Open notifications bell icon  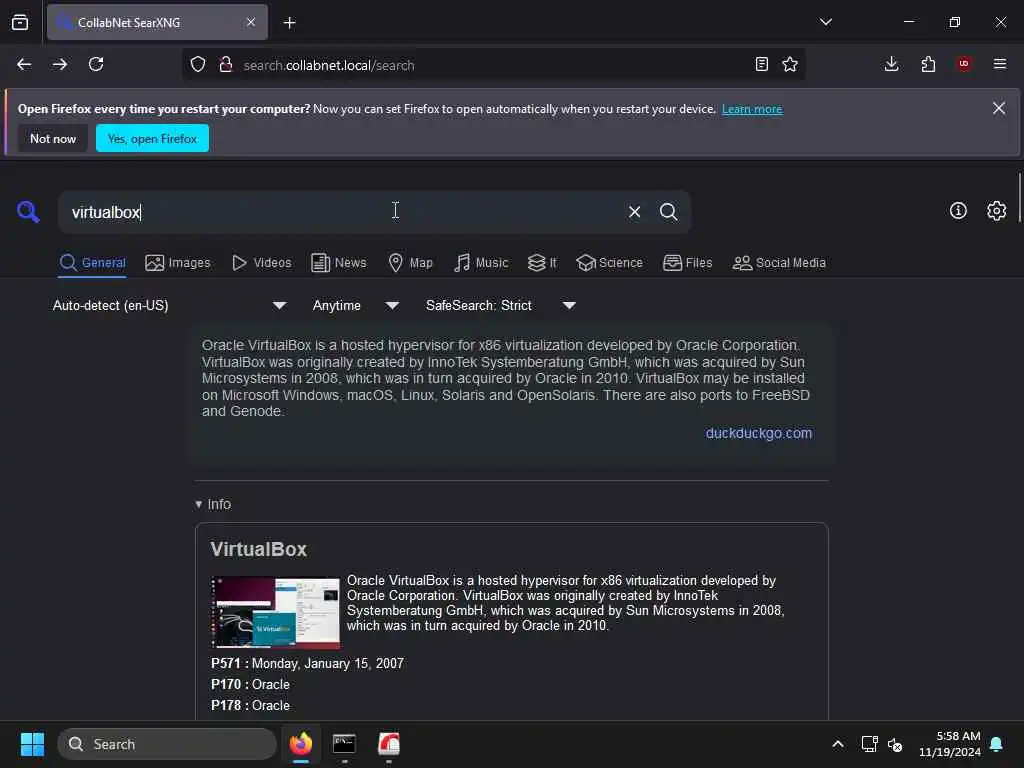[997, 744]
